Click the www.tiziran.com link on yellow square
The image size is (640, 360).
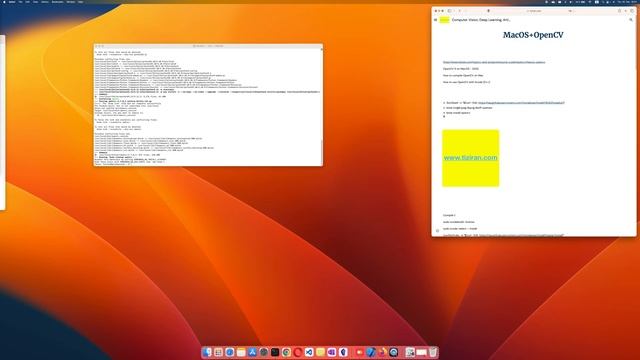click(x=470, y=158)
